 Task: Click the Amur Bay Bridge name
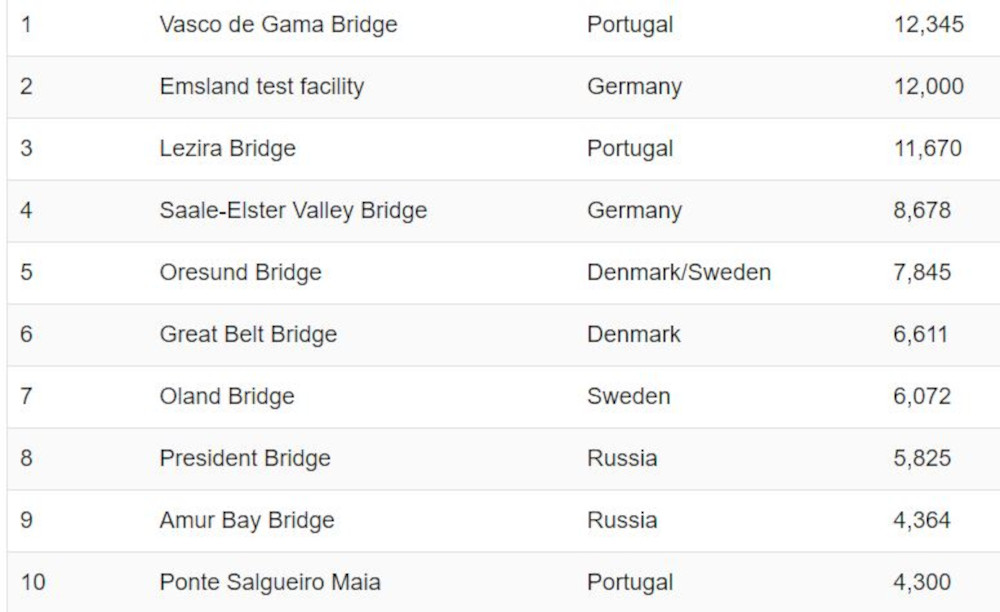point(247,521)
